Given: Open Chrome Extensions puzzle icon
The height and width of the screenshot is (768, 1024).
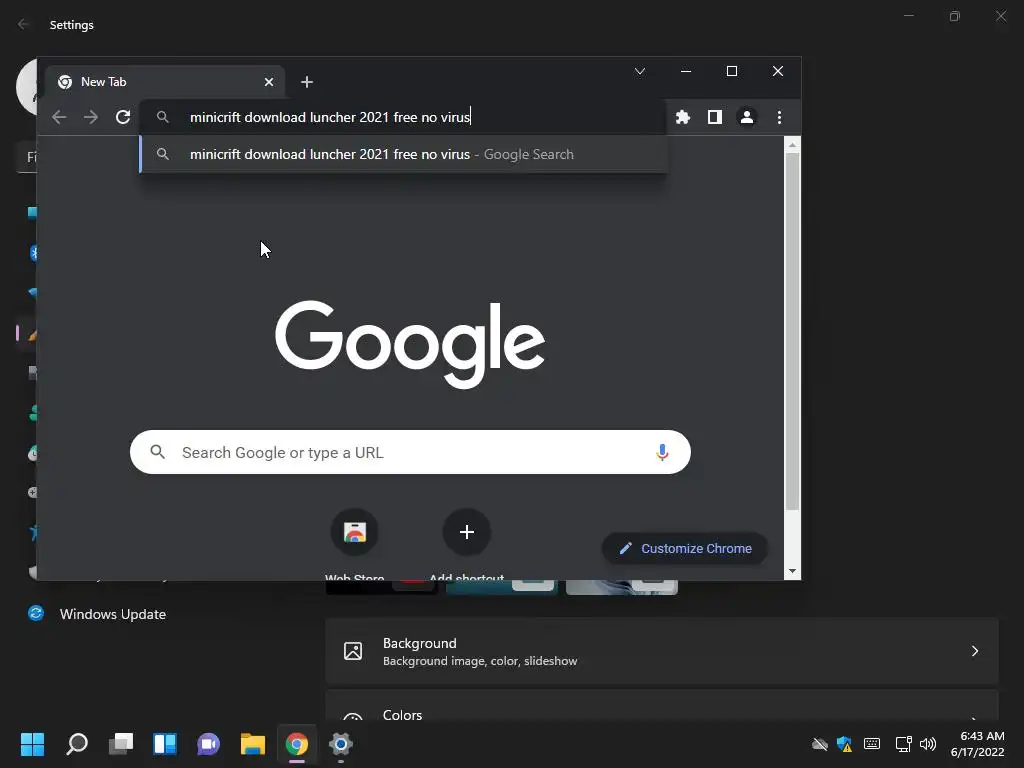Looking at the screenshot, I should tap(682, 117).
